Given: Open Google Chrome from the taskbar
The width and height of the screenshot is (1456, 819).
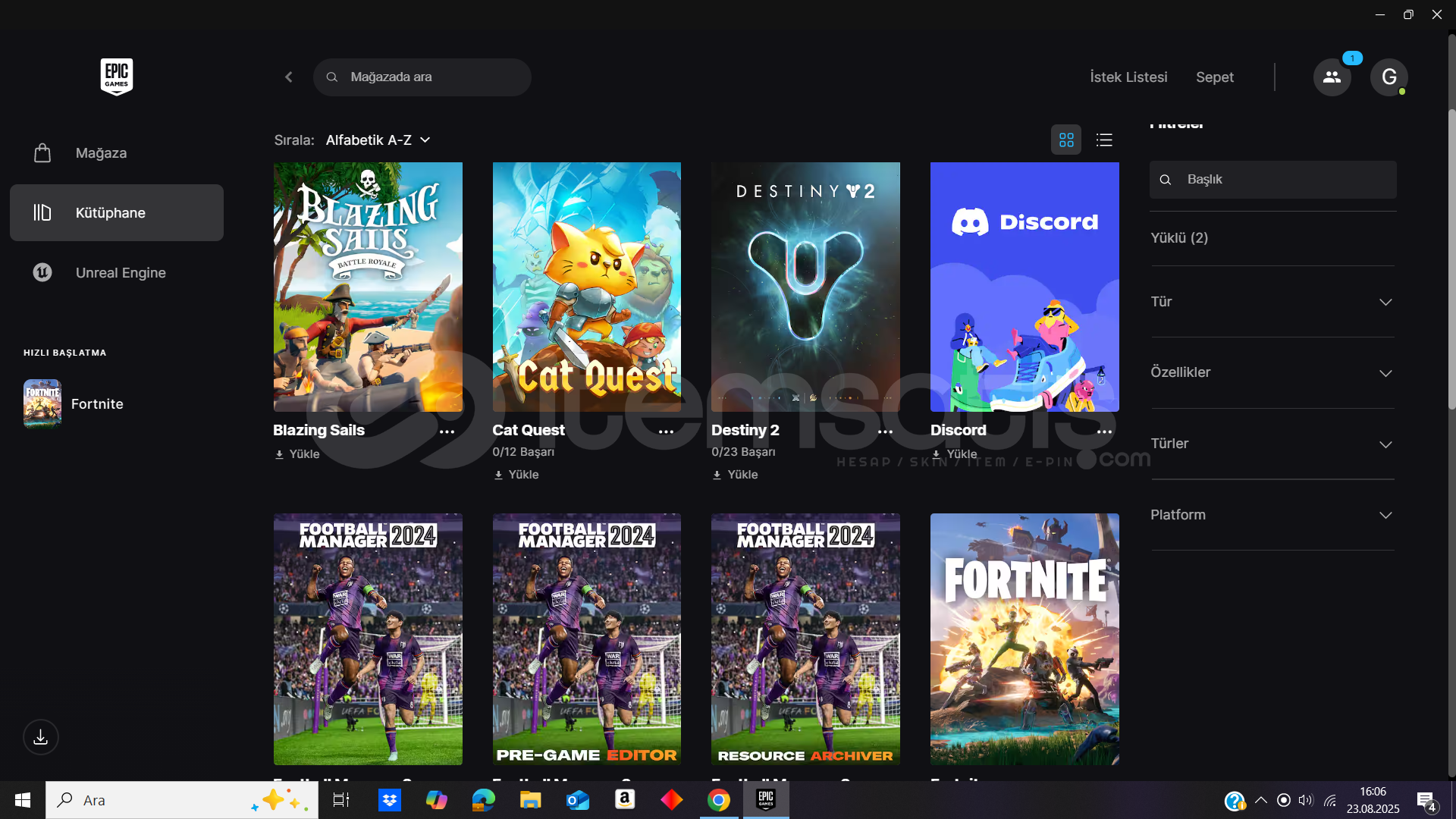Looking at the screenshot, I should 719,800.
